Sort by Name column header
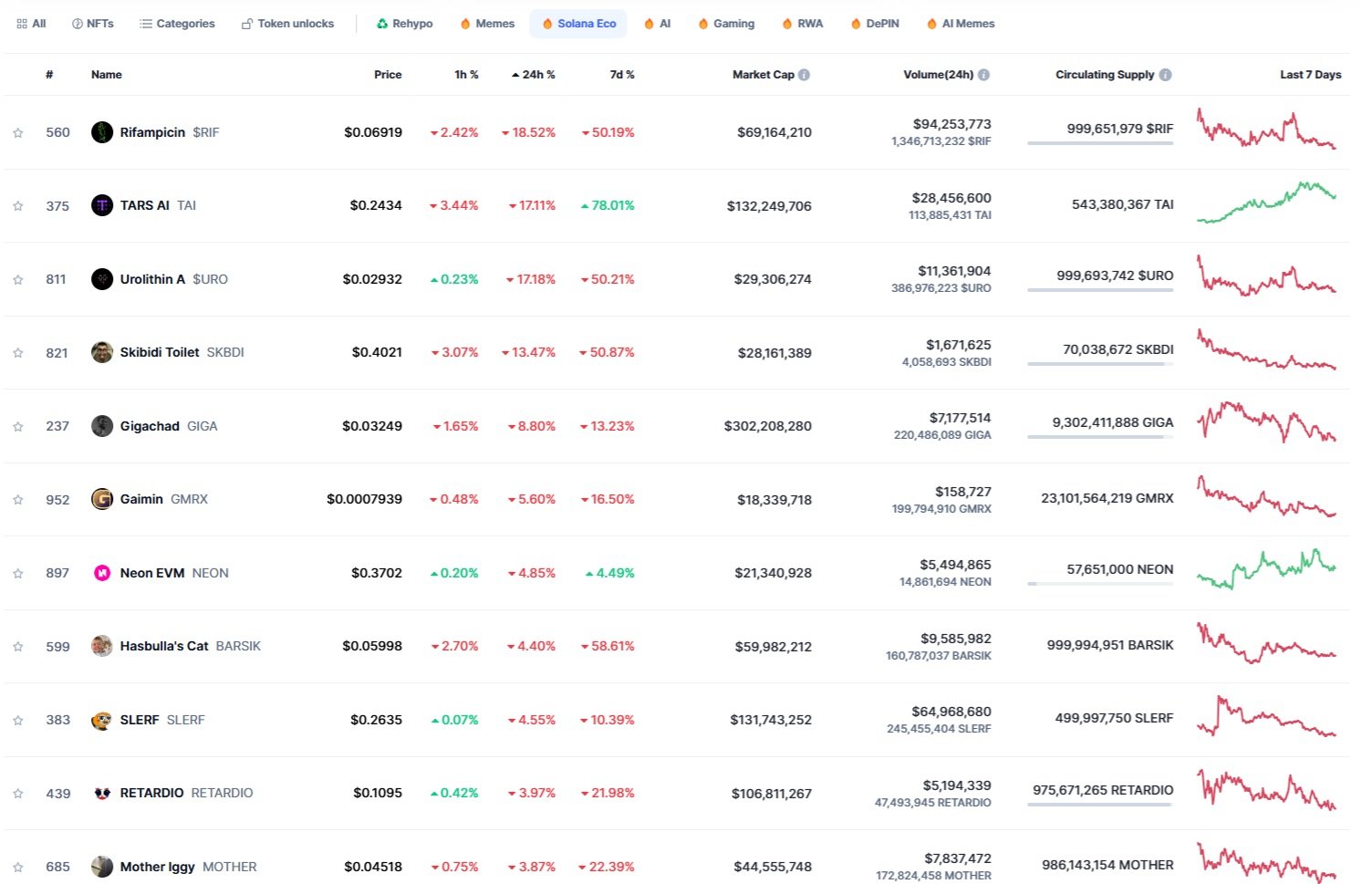 (107, 75)
